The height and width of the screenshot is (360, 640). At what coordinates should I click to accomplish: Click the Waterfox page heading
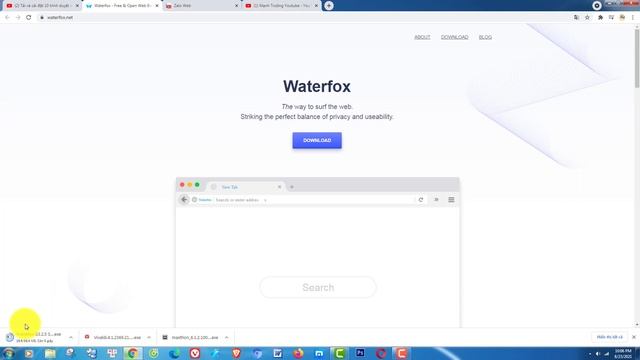317,86
